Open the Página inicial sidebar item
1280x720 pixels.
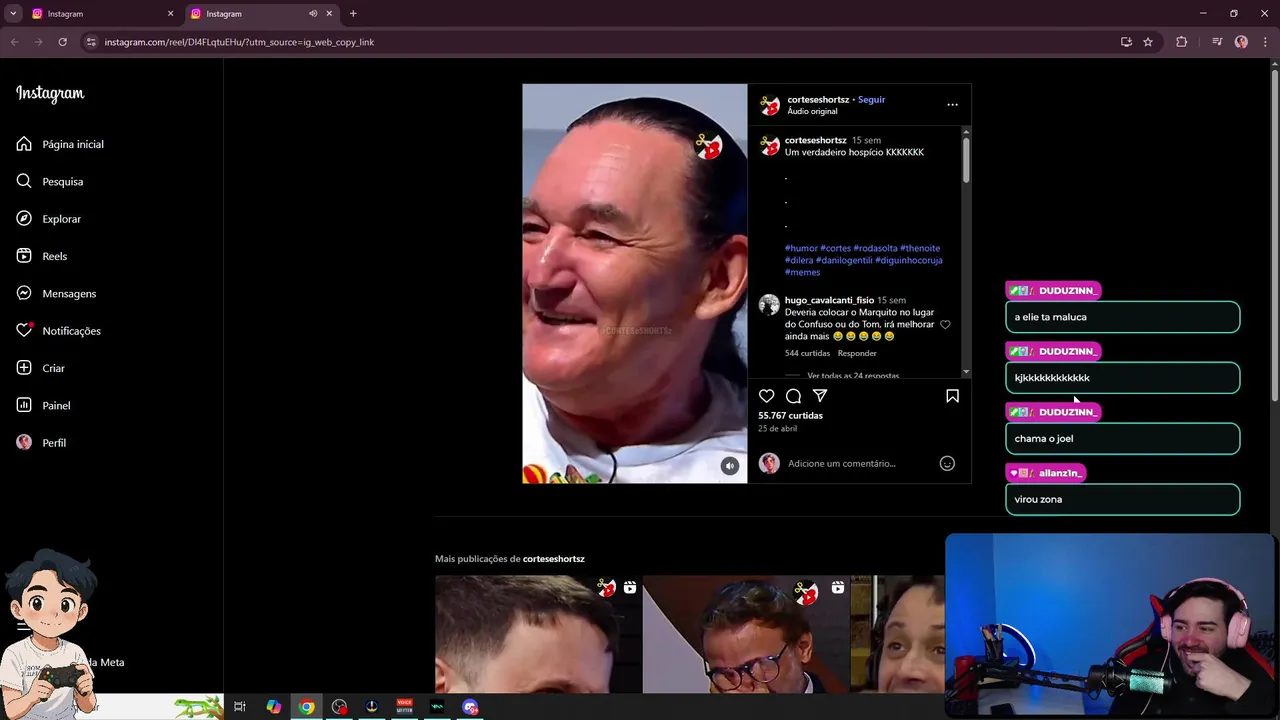pyautogui.click(x=60, y=144)
